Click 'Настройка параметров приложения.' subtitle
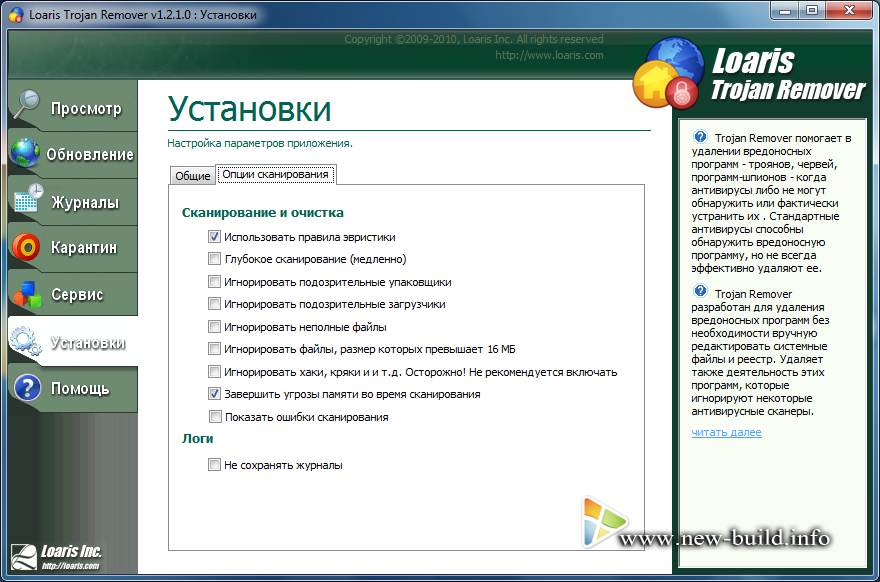The image size is (880, 582). coord(260,143)
